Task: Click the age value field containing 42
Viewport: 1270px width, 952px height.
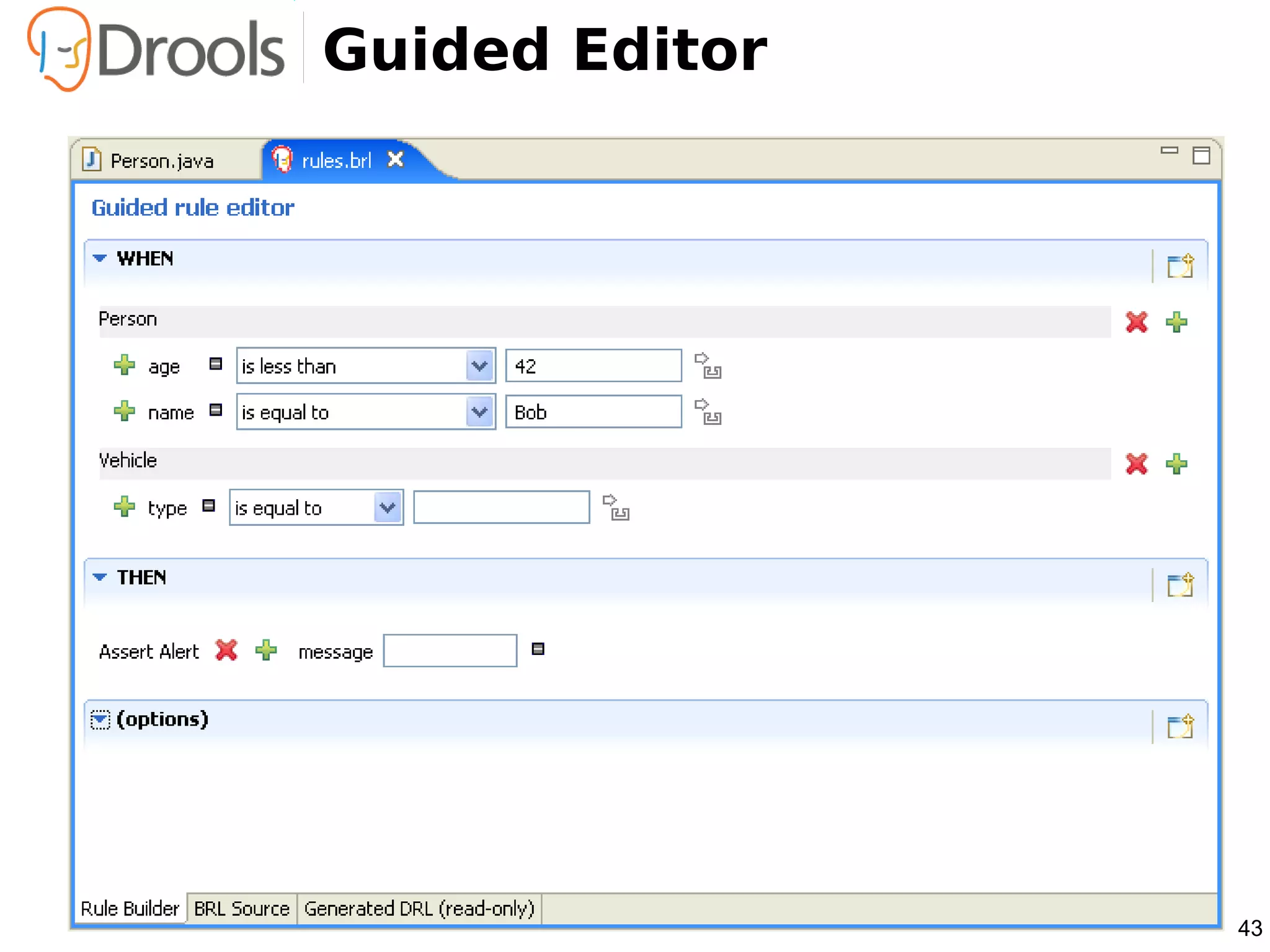Action: point(593,366)
